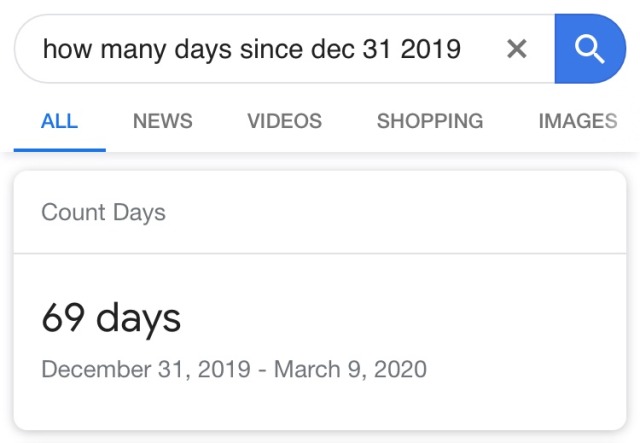Select the ALL results tab
The width and height of the screenshot is (640, 443).
click(60, 121)
